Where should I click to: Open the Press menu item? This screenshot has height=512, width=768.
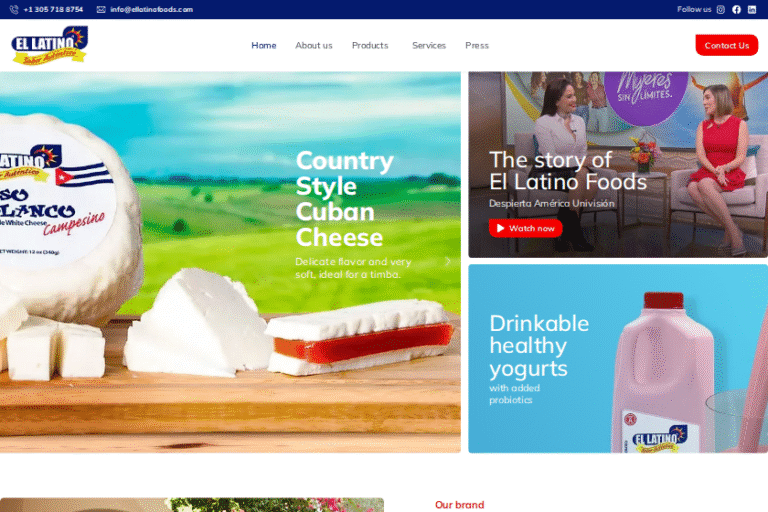477,46
